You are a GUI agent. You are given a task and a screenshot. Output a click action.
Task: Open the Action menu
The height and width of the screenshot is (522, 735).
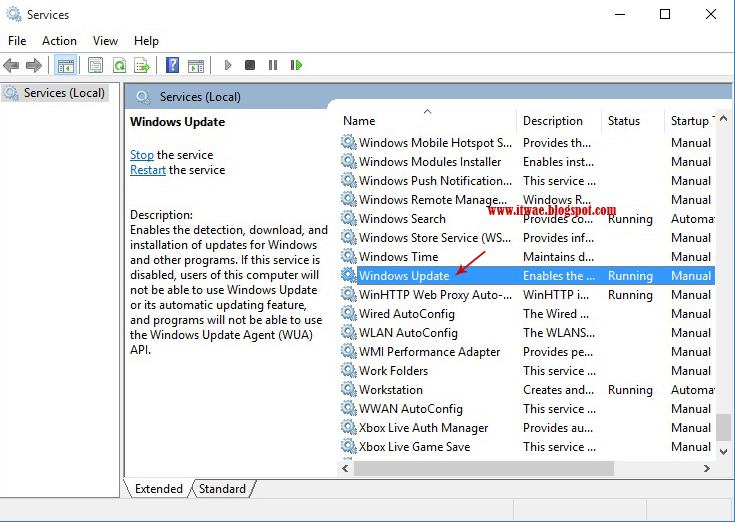point(60,41)
